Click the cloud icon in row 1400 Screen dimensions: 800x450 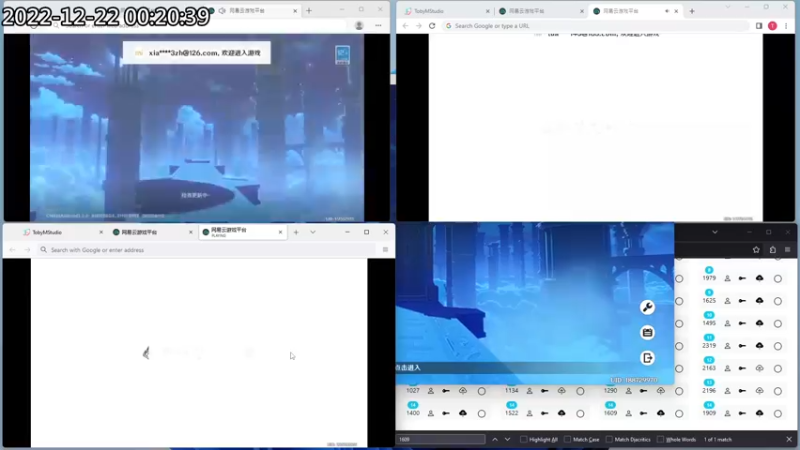point(463,413)
